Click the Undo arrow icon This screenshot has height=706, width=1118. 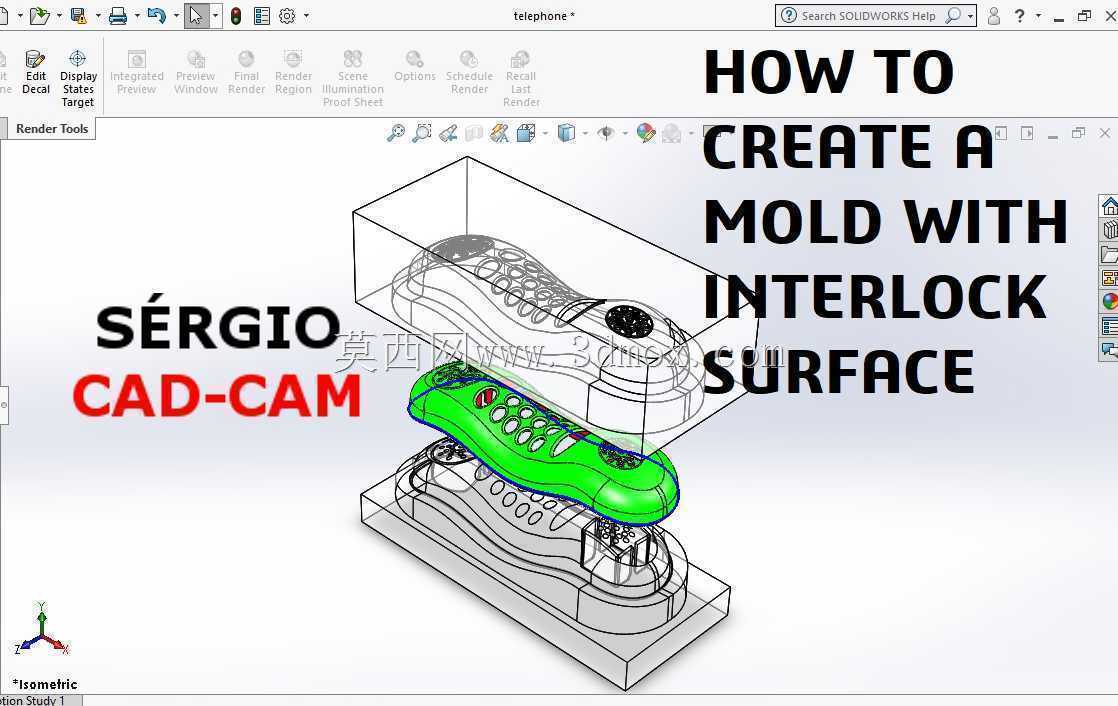pyautogui.click(x=156, y=16)
